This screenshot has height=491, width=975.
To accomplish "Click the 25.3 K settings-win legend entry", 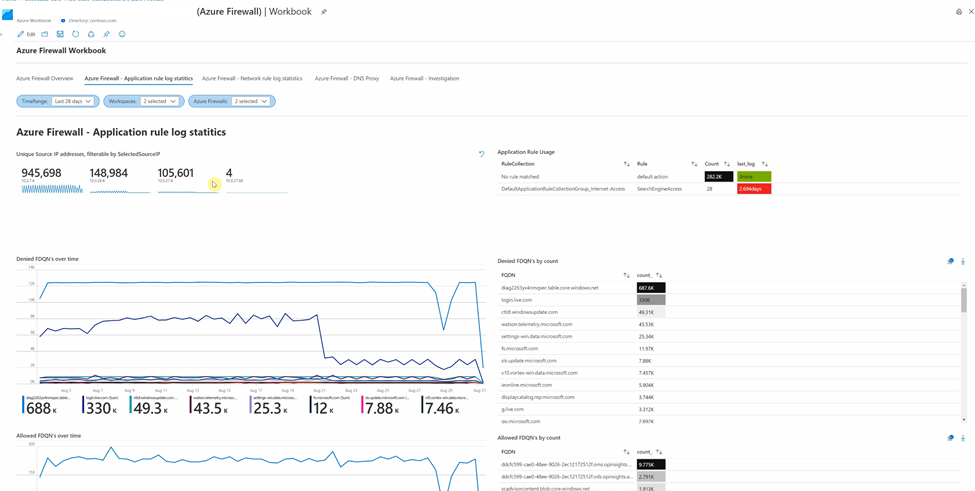I will [x=275, y=405].
